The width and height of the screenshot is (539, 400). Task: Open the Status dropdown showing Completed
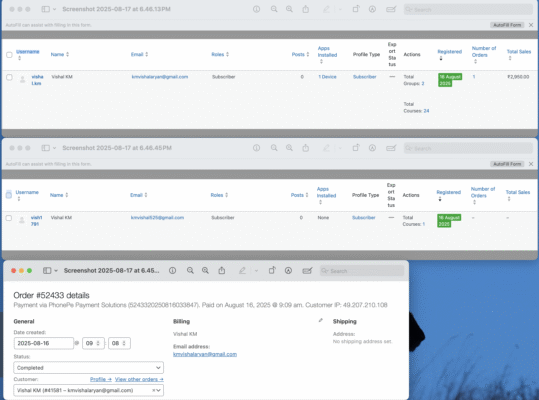point(89,368)
